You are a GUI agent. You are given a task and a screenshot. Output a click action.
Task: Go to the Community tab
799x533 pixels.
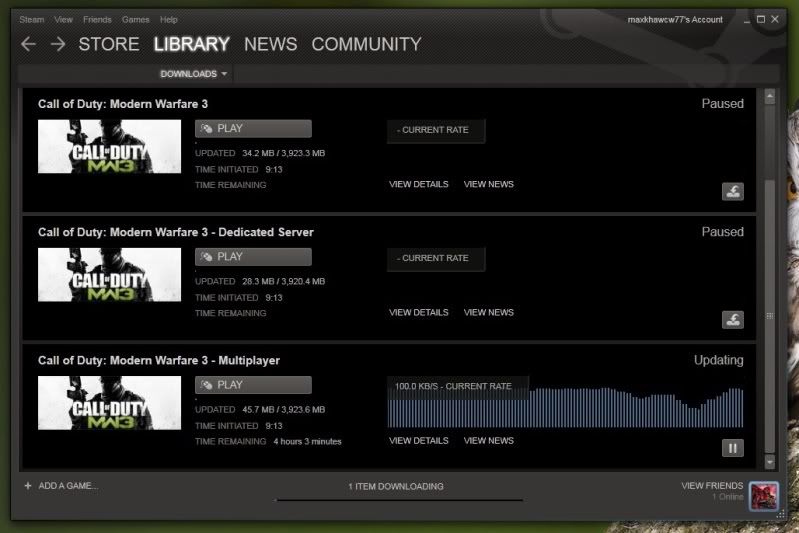[366, 44]
